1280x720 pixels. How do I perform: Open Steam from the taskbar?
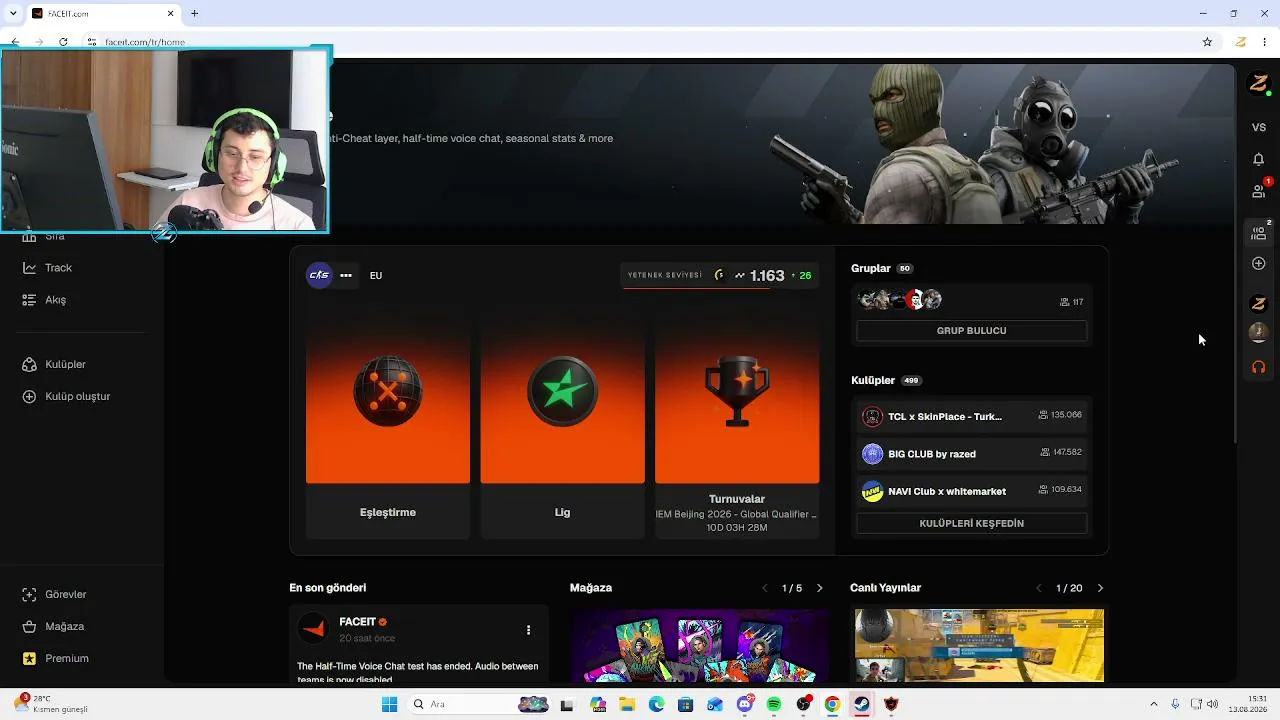click(861, 705)
